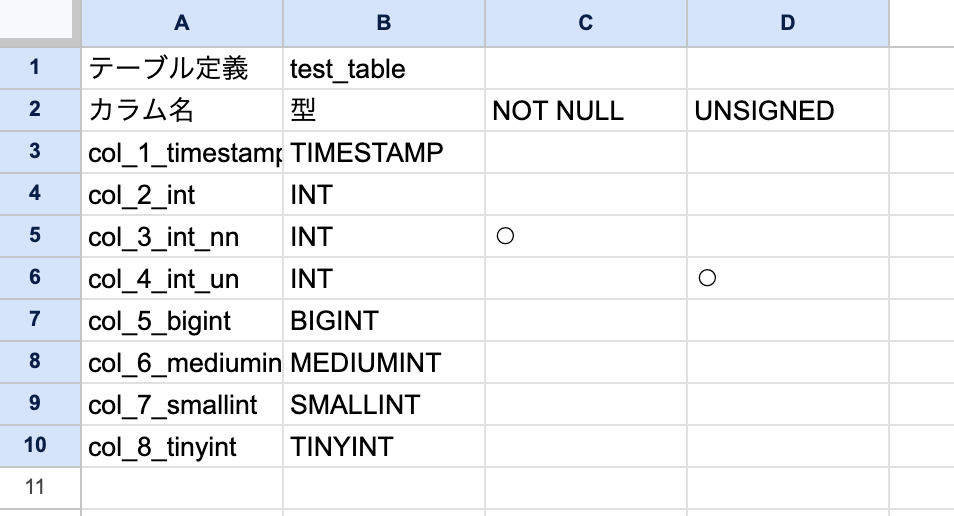
Task: Click the NOT NULL header cell
Action: tap(586, 111)
